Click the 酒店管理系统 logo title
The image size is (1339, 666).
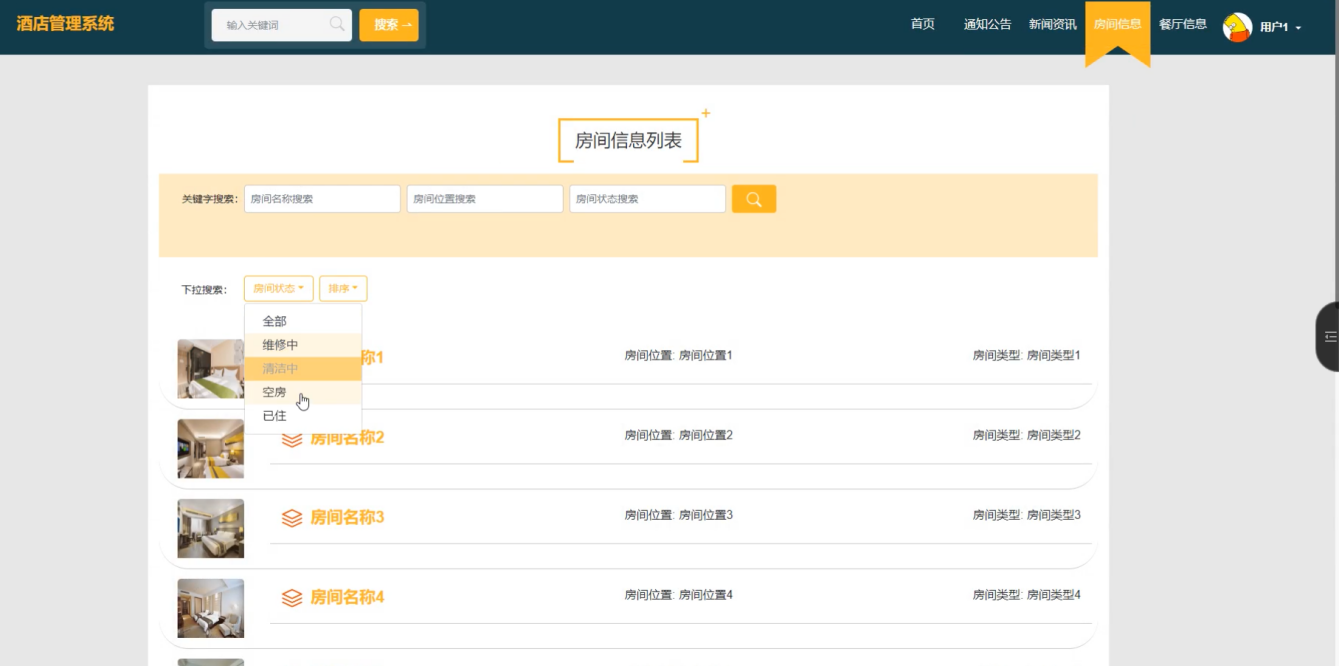[x=65, y=24]
